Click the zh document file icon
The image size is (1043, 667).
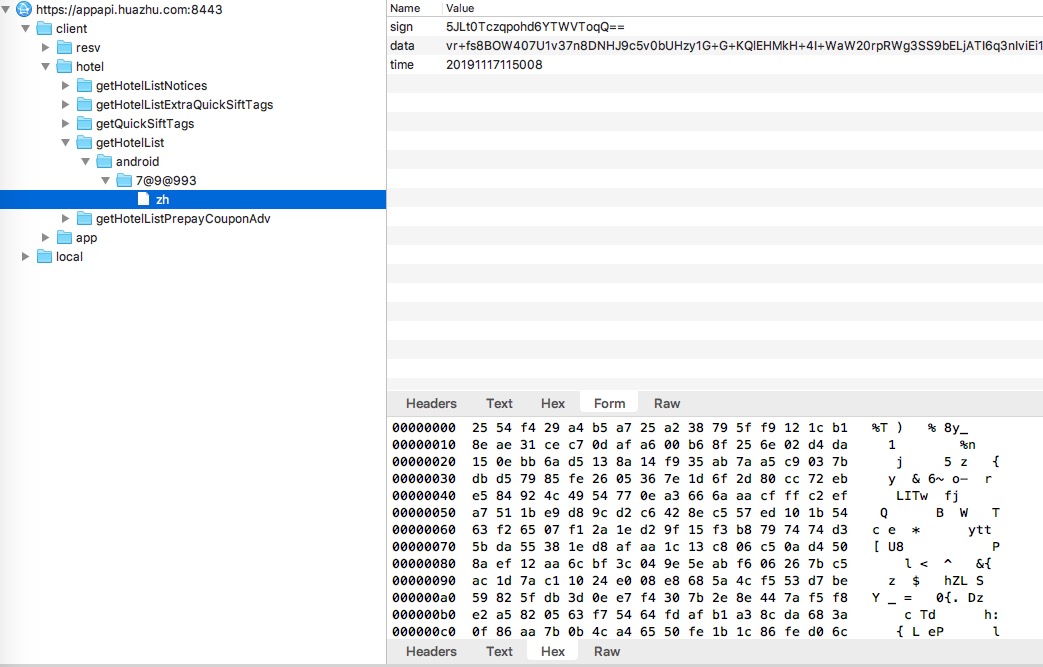(143, 199)
